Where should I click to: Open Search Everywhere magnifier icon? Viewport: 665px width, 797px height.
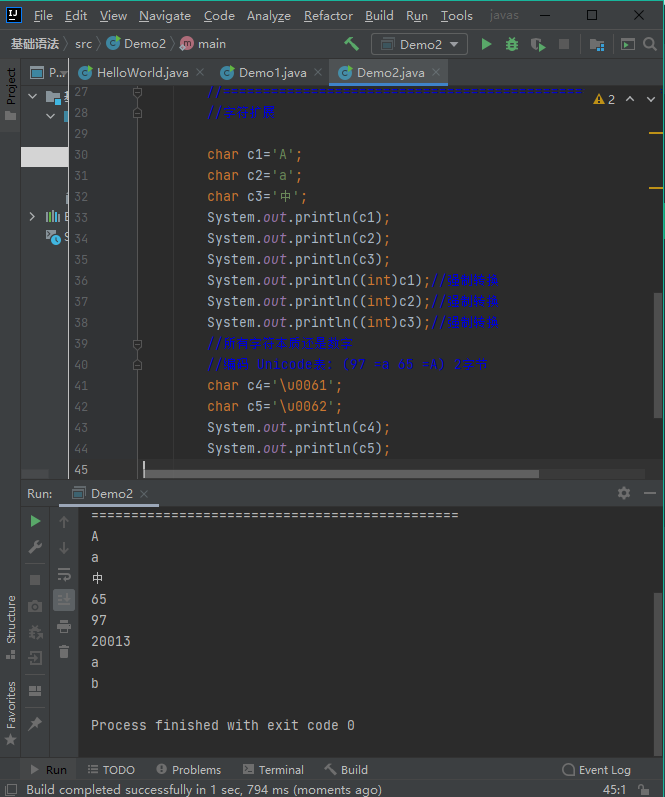650,44
